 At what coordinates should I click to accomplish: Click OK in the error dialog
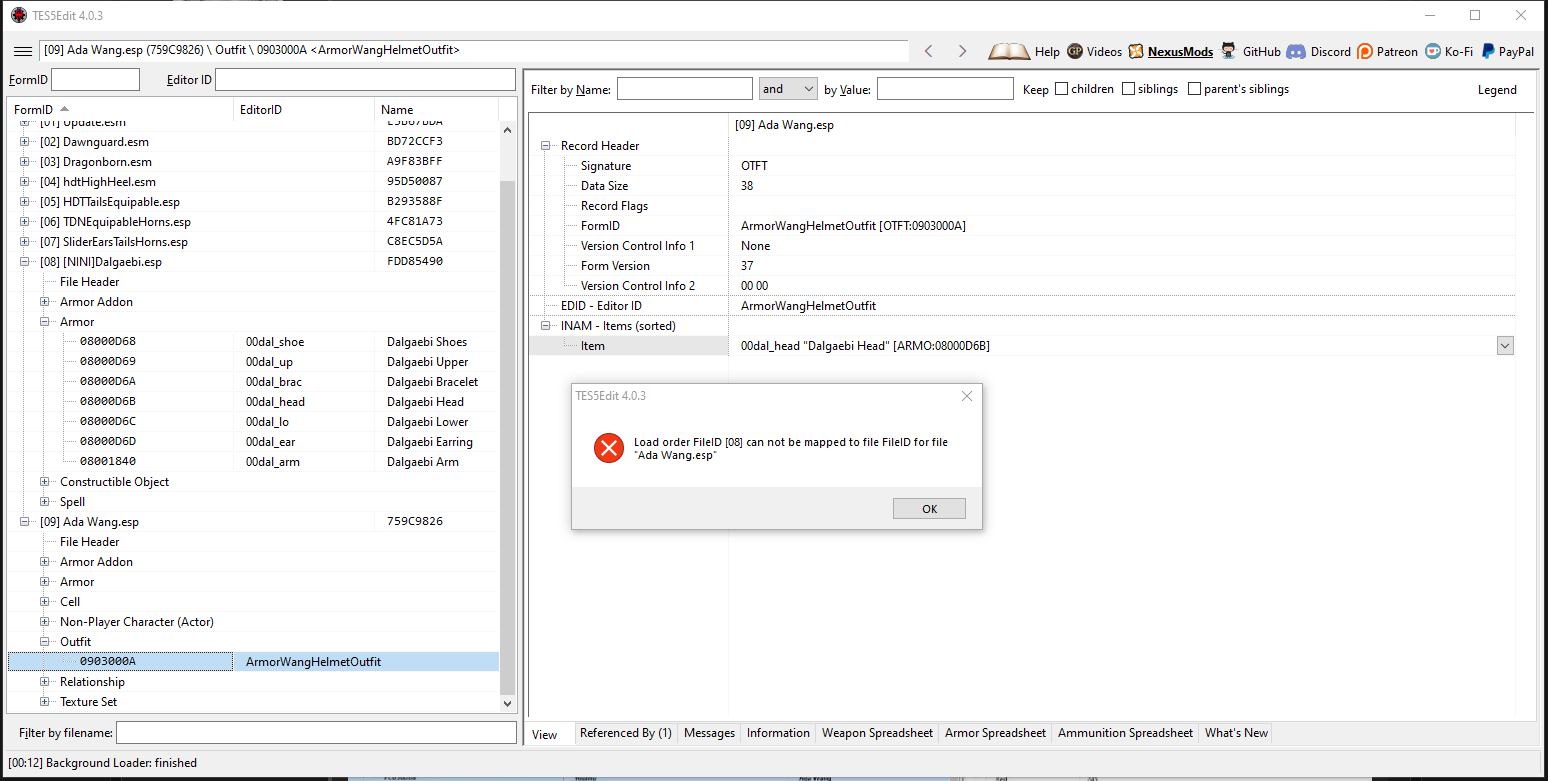click(x=929, y=509)
